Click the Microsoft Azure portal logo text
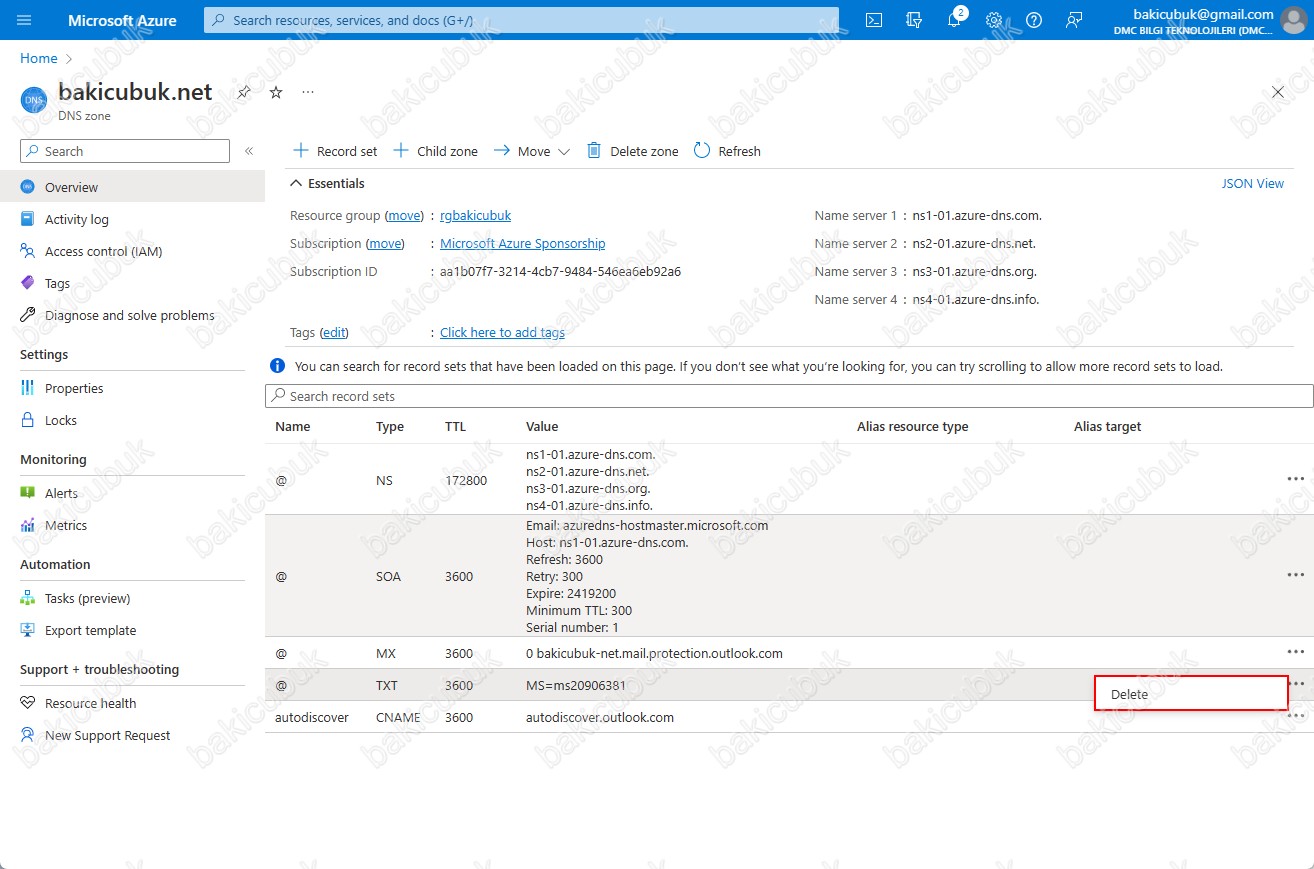The width and height of the screenshot is (1314, 869). click(122, 20)
